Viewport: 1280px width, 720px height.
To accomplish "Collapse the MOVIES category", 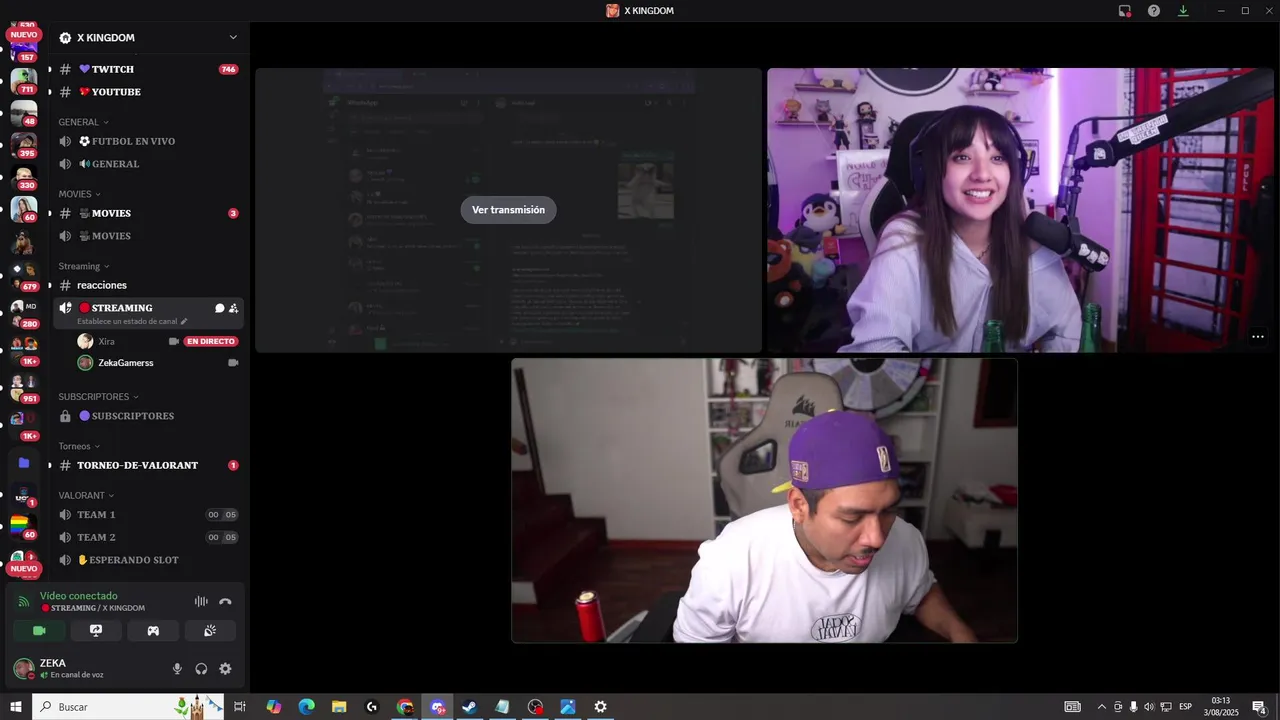I will pos(80,194).
